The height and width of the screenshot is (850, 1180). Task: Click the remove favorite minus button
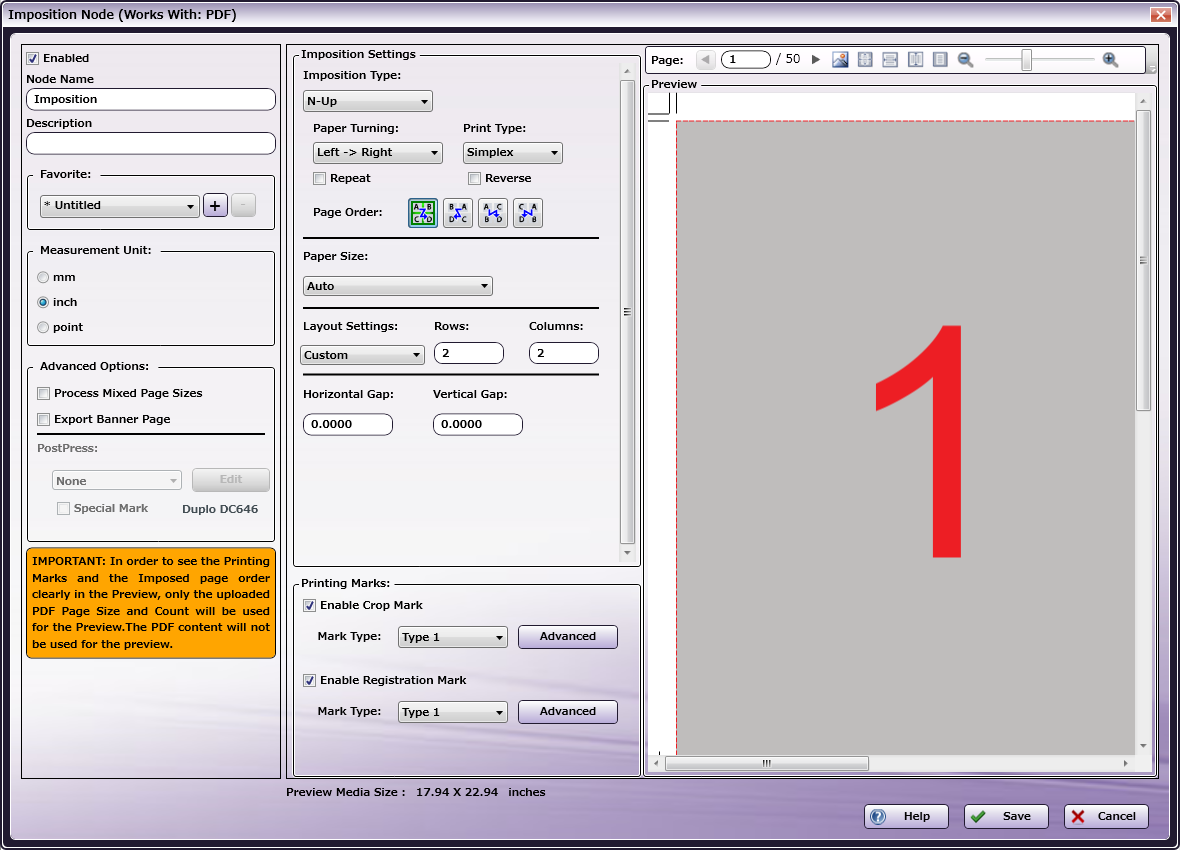pos(243,205)
